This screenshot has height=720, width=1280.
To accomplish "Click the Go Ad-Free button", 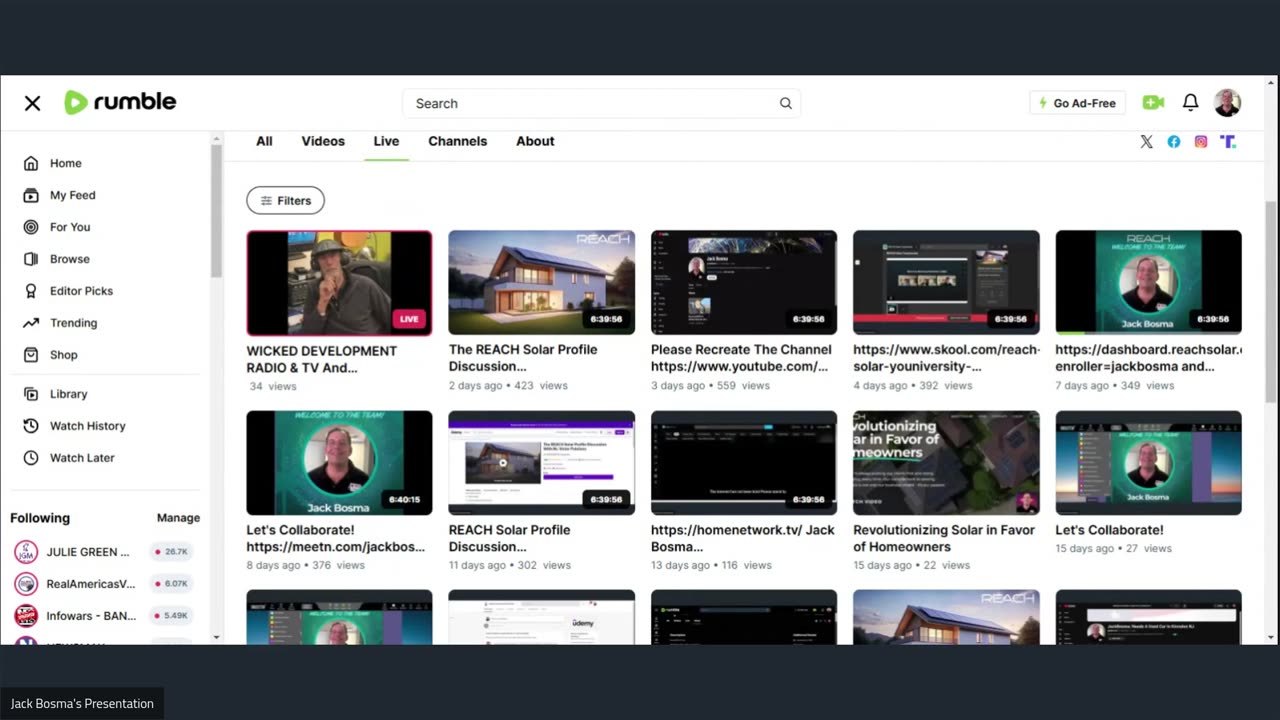I will (x=1077, y=103).
